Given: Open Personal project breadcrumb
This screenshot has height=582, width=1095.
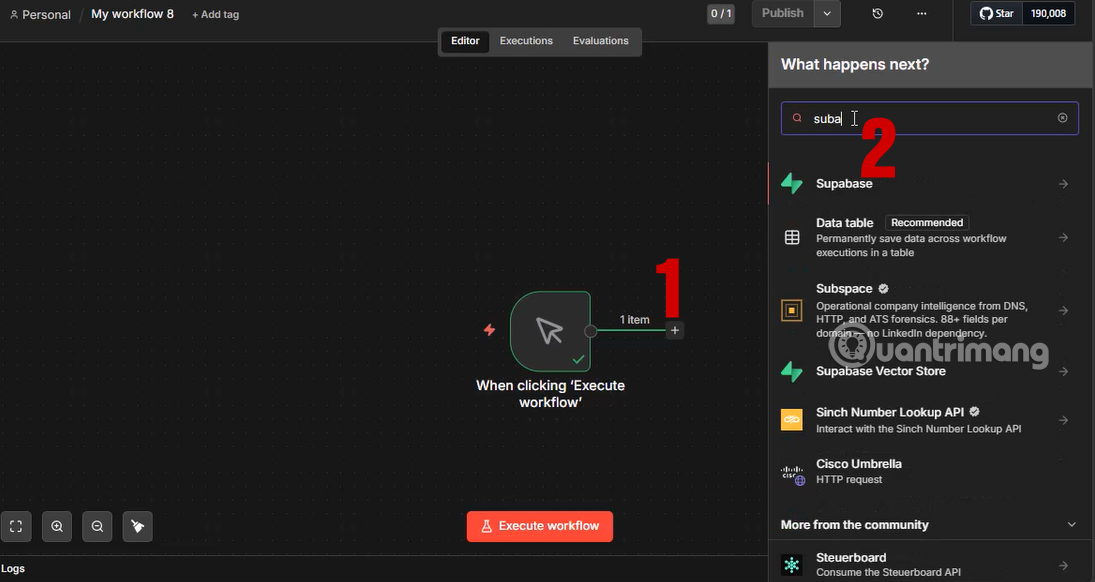Looking at the screenshot, I should pyautogui.click(x=40, y=14).
